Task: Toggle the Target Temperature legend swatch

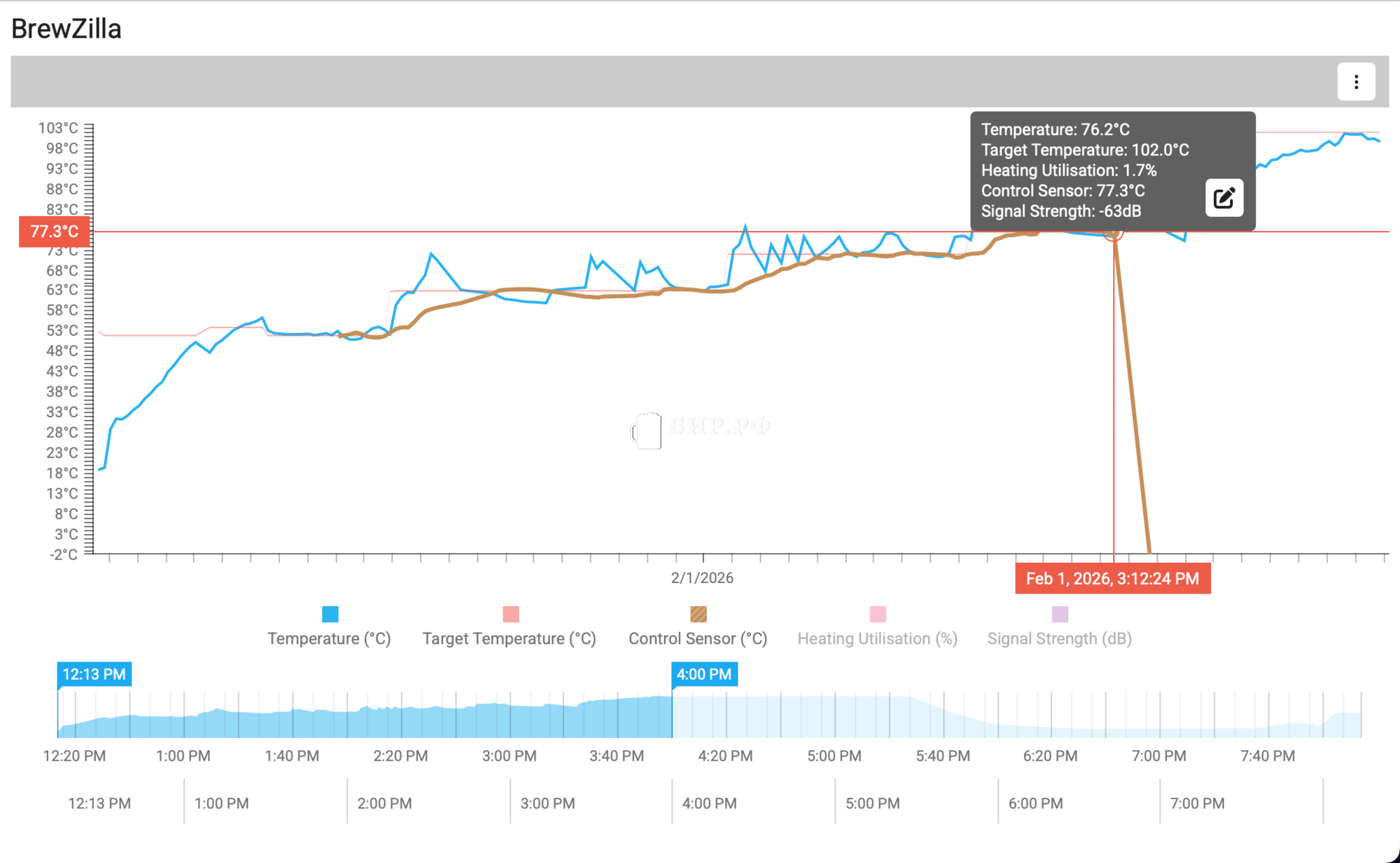Action: 510,614
